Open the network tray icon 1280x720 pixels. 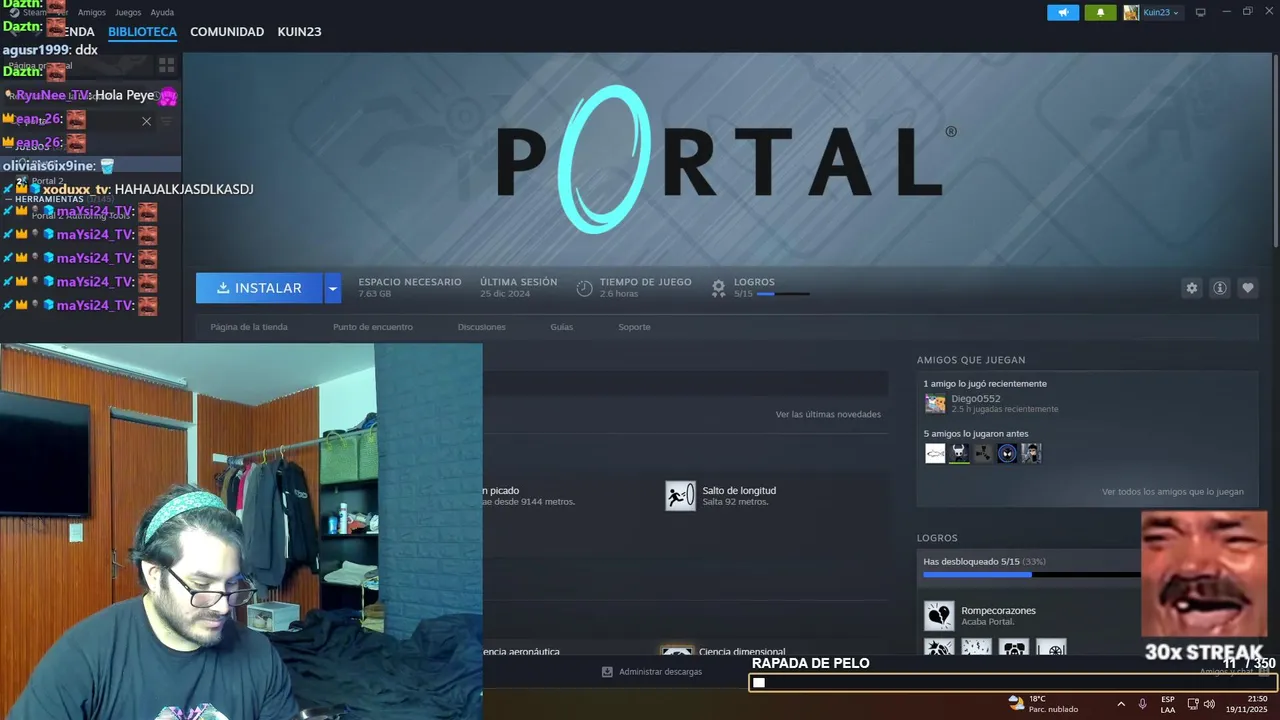[1193, 704]
